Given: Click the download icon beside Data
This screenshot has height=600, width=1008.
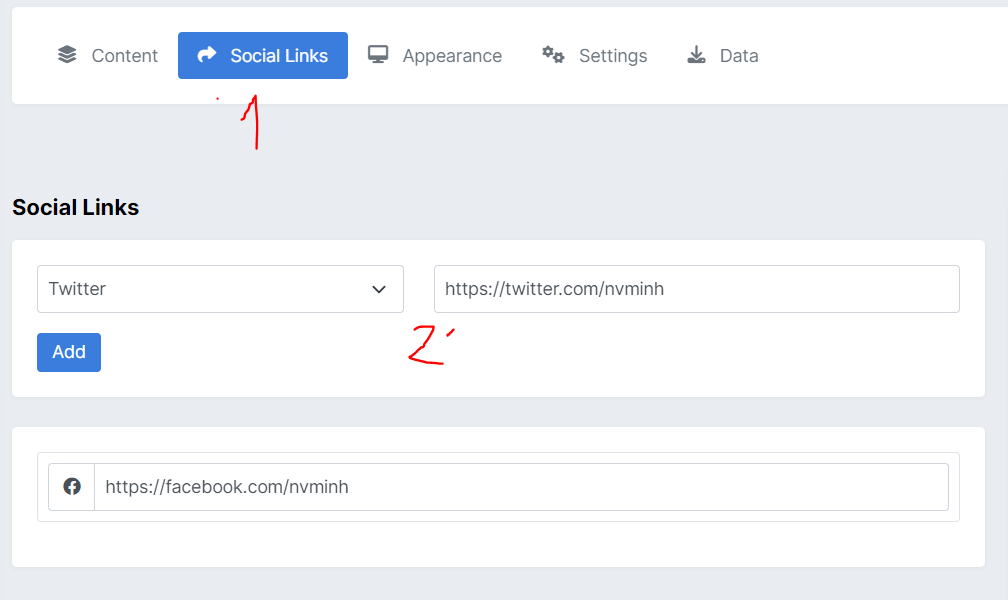Looking at the screenshot, I should pos(696,55).
